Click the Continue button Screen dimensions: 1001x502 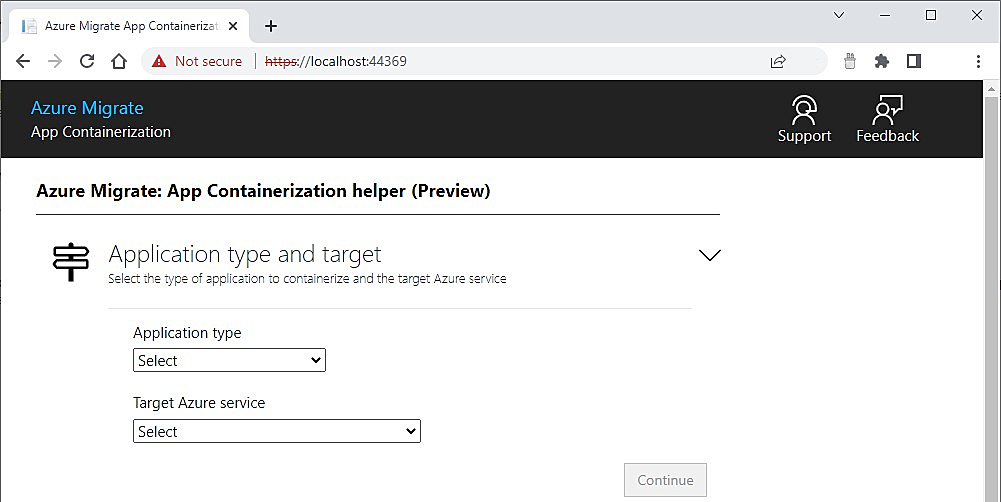click(665, 480)
